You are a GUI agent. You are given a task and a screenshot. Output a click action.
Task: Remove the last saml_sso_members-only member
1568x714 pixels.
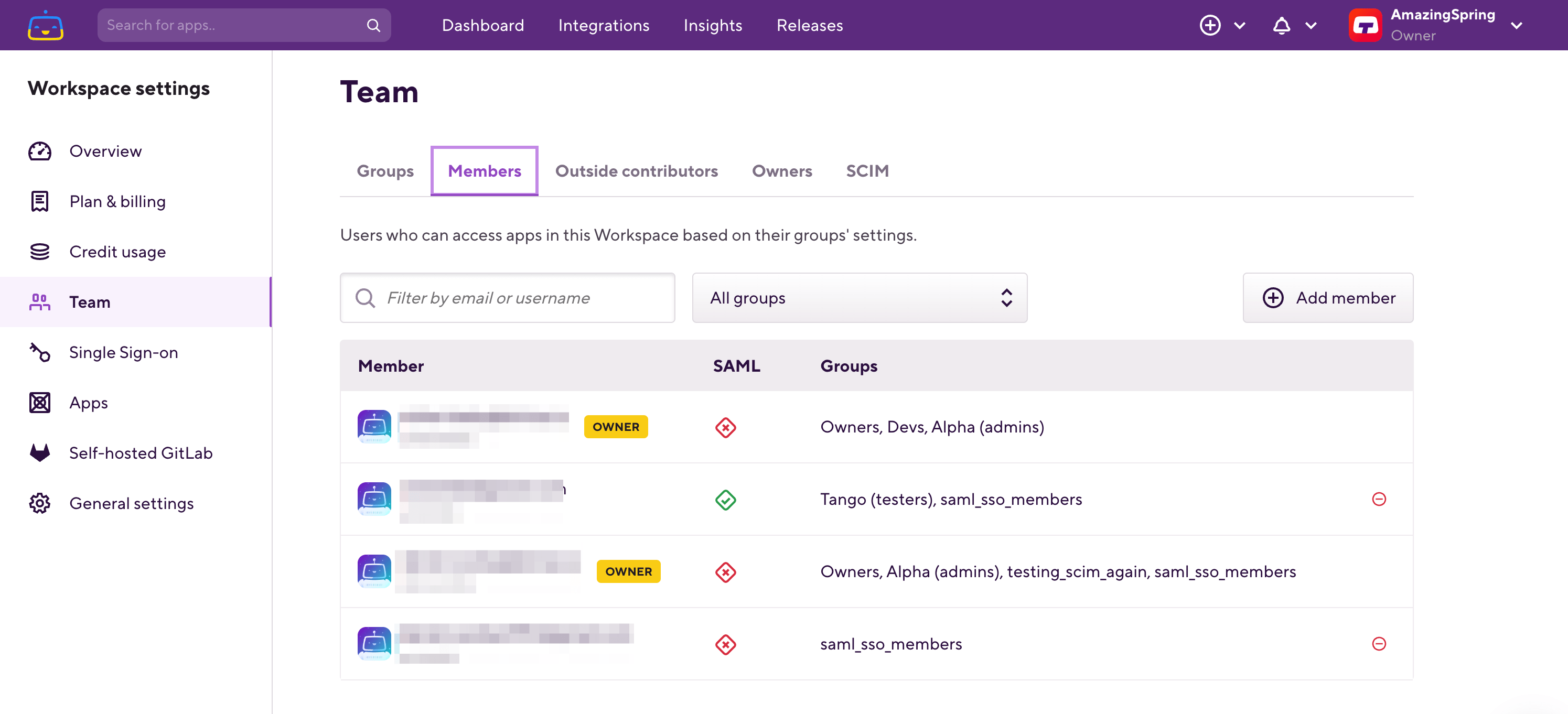click(1379, 643)
